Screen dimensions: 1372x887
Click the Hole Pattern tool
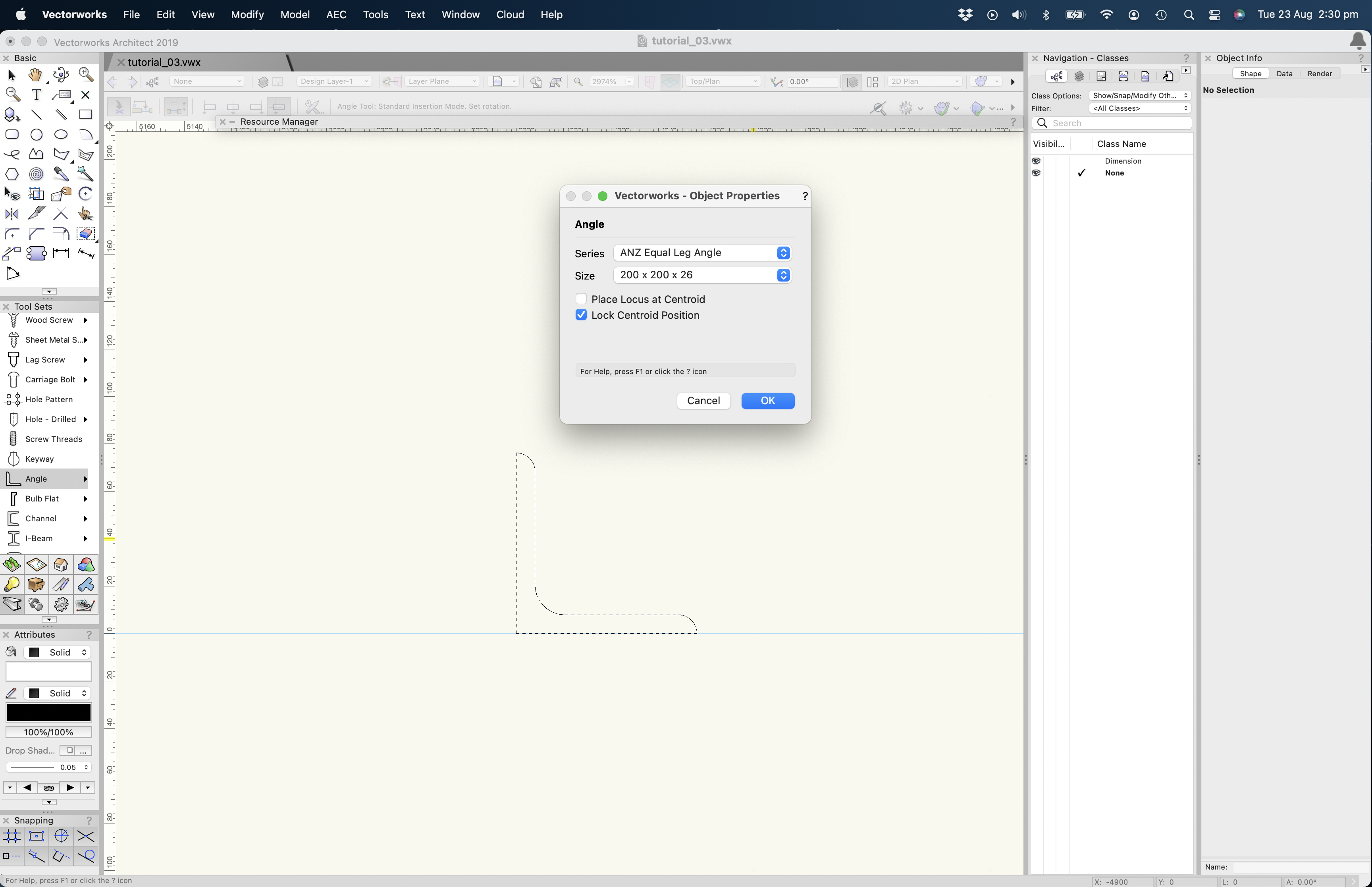(48, 399)
